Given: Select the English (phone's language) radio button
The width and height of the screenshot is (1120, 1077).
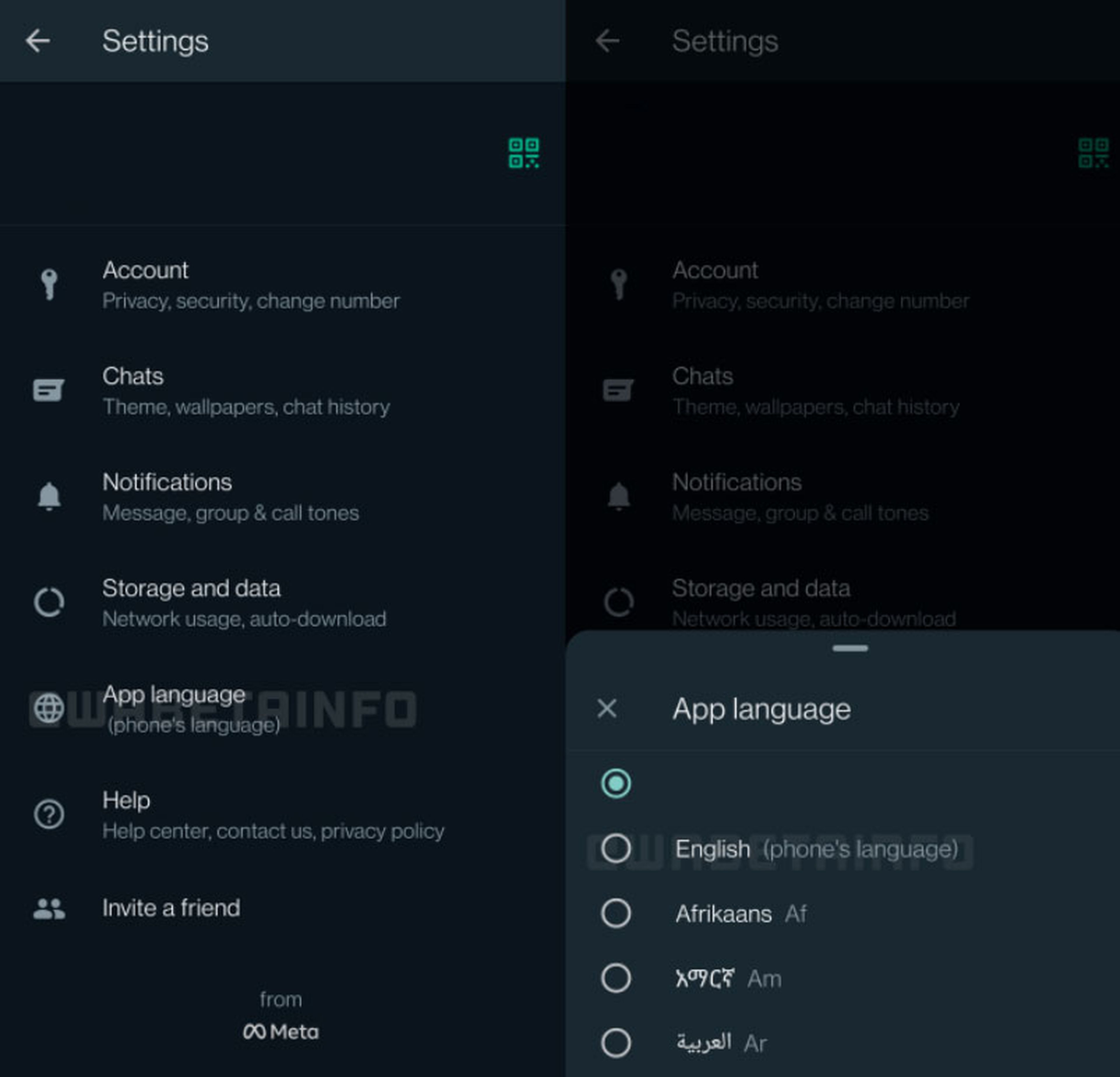Looking at the screenshot, I should coord(616,848).
